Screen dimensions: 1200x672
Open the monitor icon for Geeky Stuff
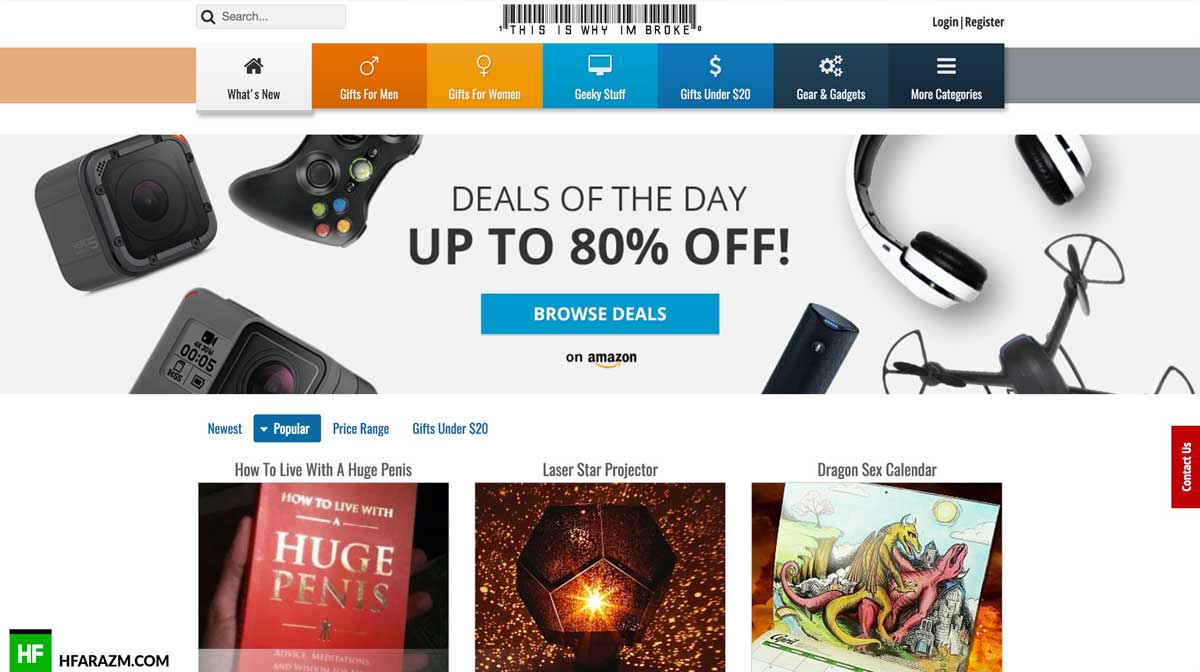600,66
